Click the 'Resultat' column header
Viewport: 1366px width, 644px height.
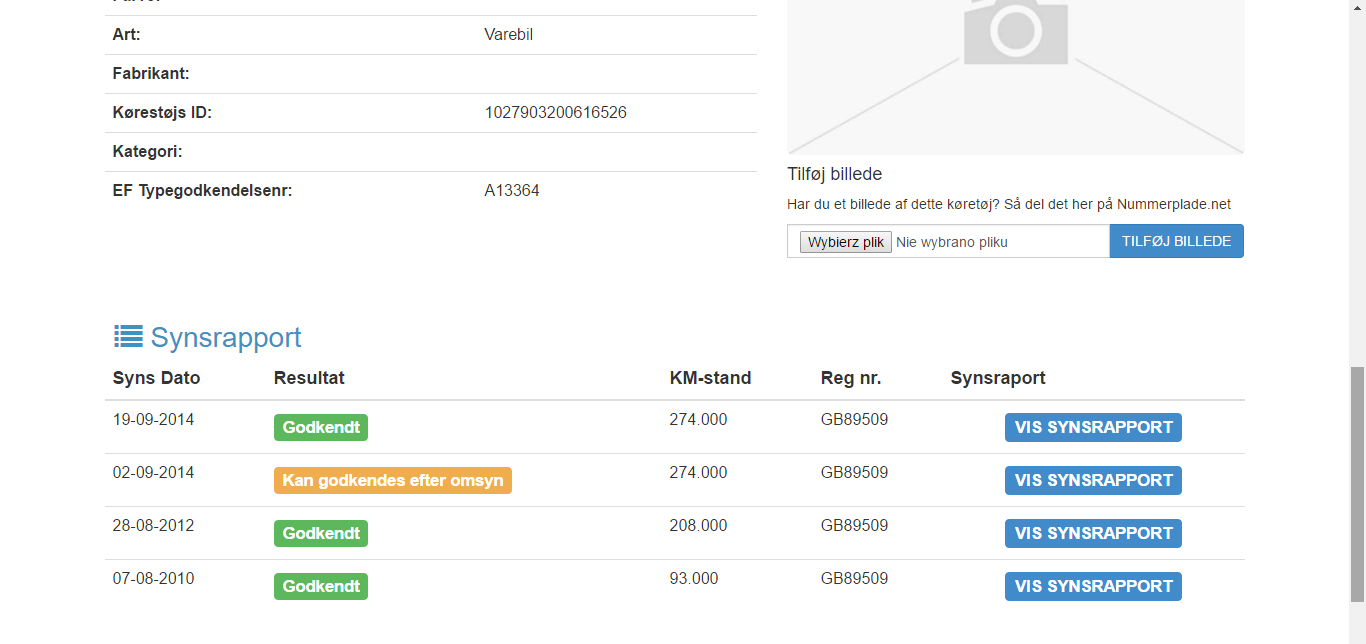[x=309, y=378]
